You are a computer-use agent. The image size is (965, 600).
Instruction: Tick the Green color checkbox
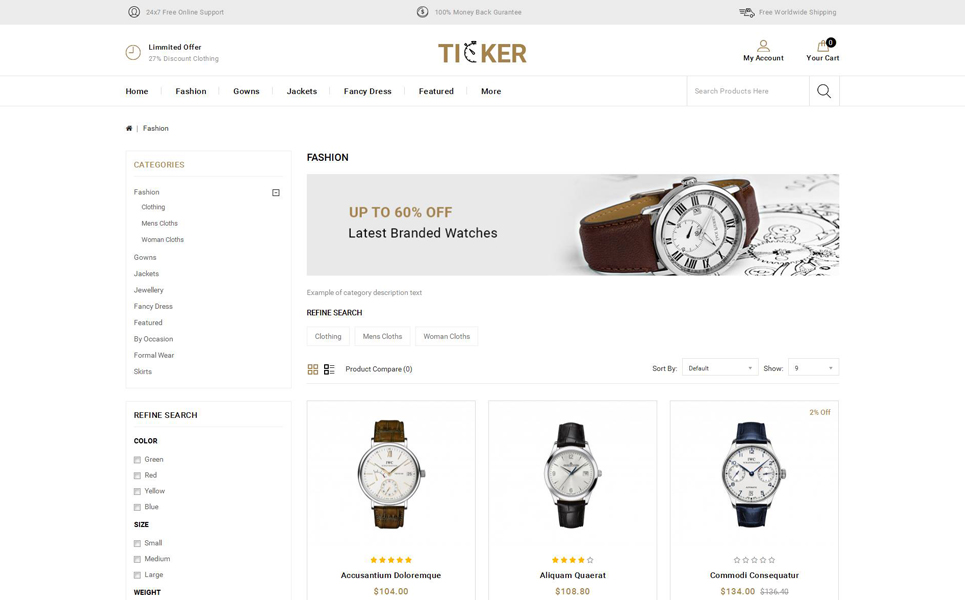(137, 460)
